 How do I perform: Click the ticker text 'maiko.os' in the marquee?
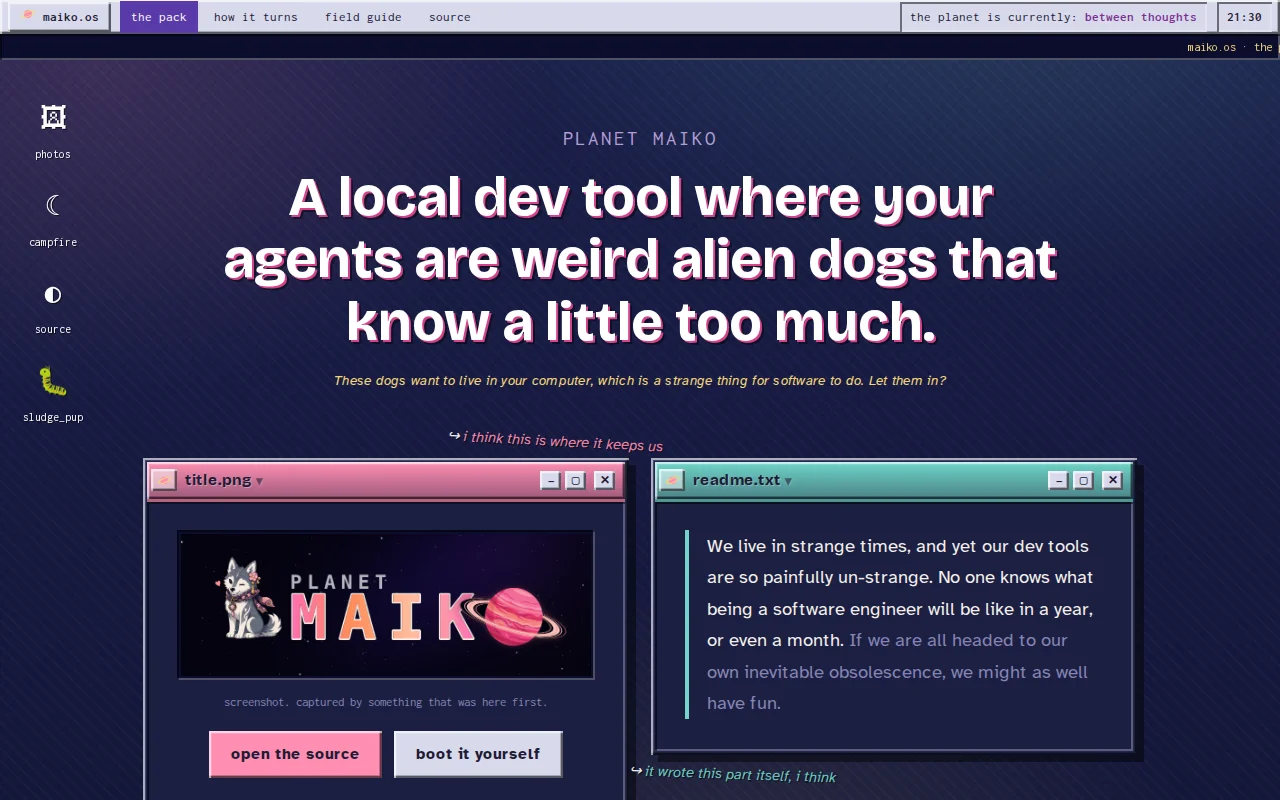click(x=1211, y=47)
